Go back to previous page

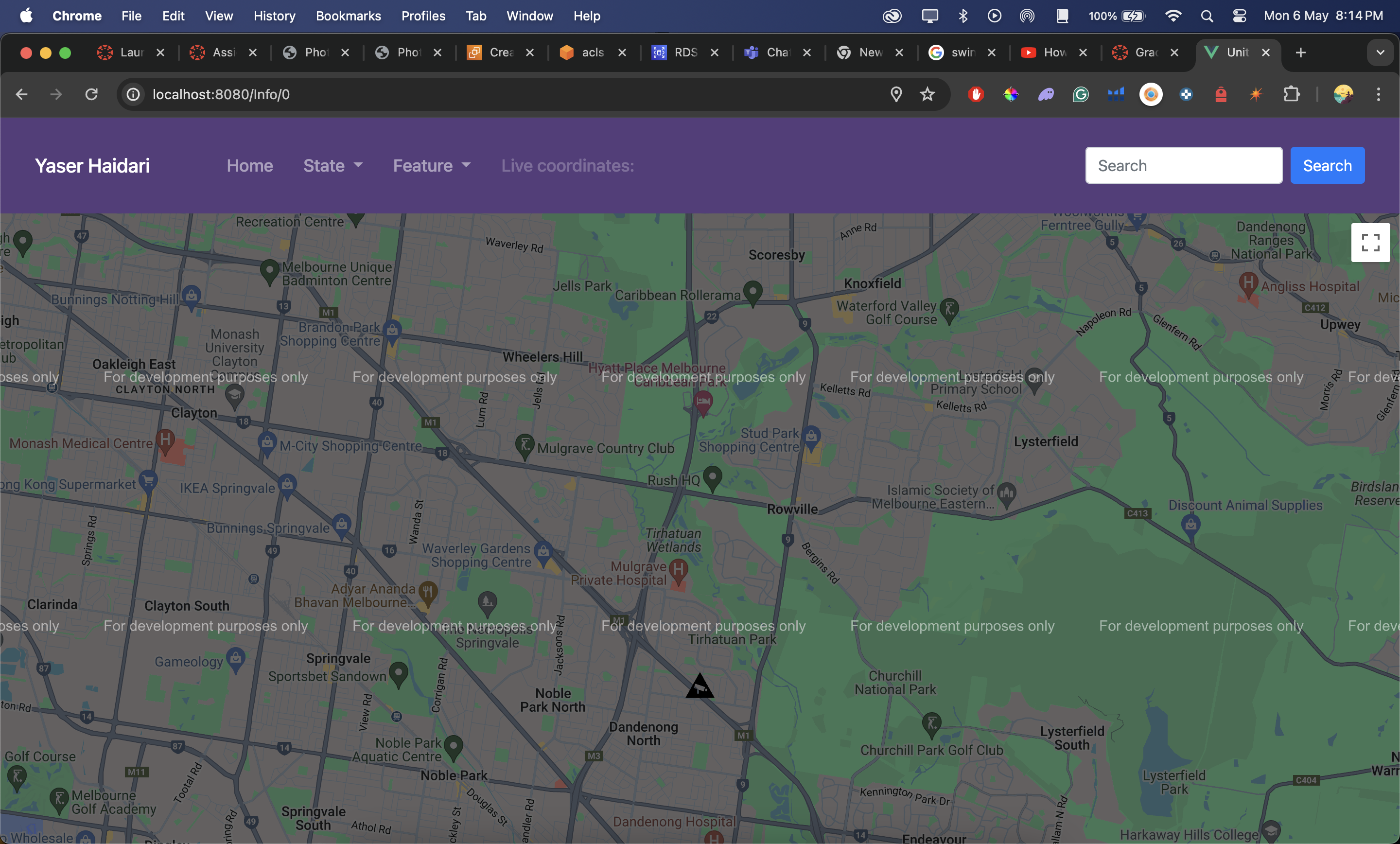pyautogui.click(x=21, y=94)
